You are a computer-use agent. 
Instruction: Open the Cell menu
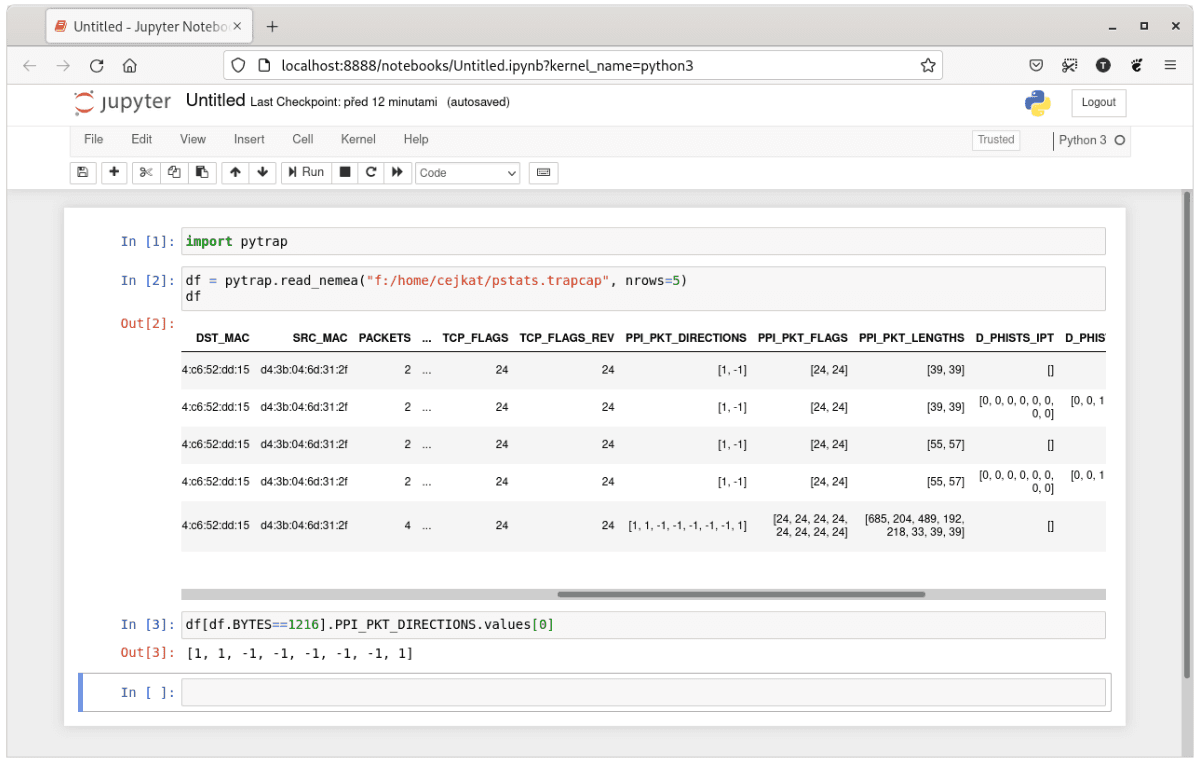coord(302,140)
